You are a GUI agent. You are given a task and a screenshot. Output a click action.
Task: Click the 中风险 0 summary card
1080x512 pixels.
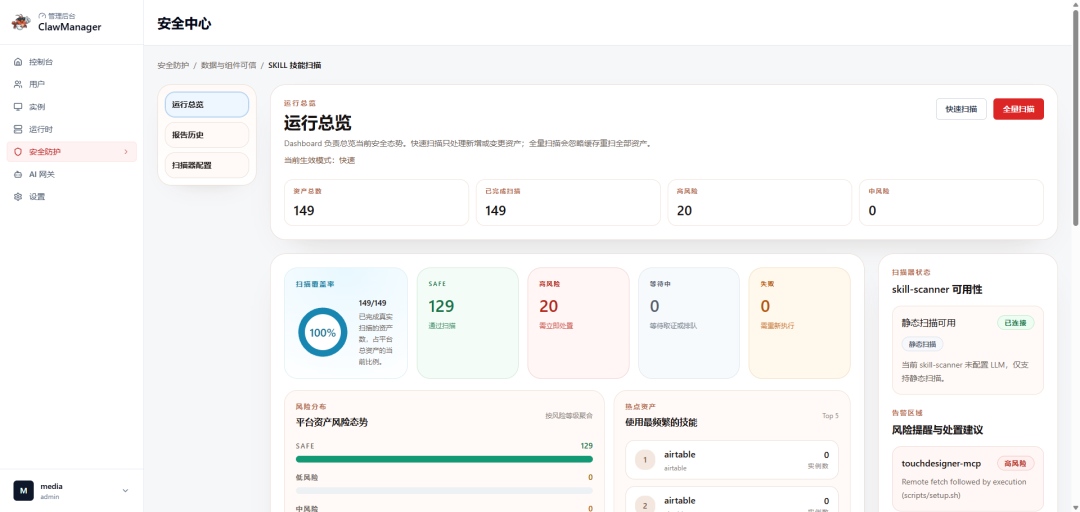tap(951, 203)
